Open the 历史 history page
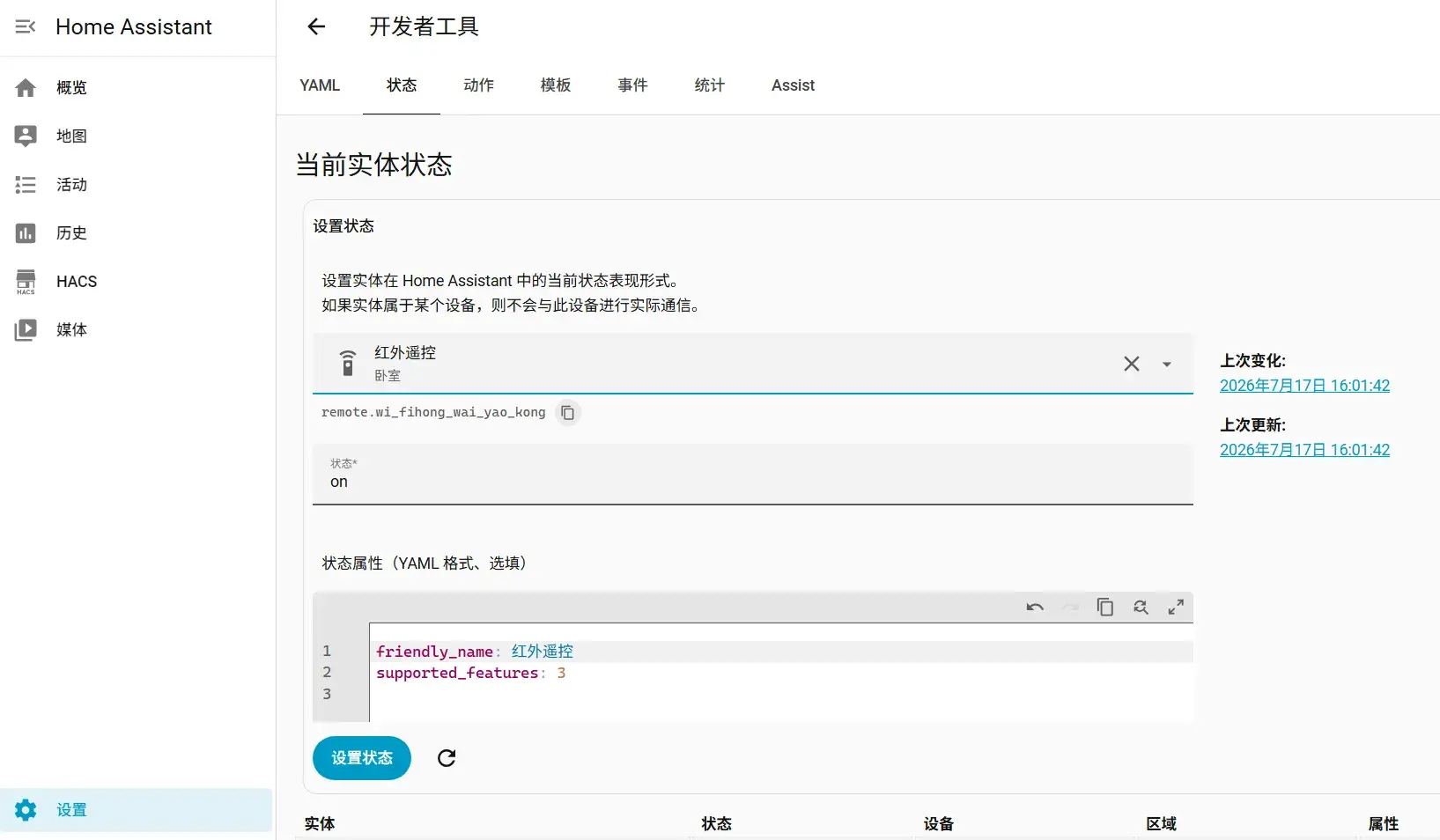The image size is (1440, 840). click(x=137, y=233)
